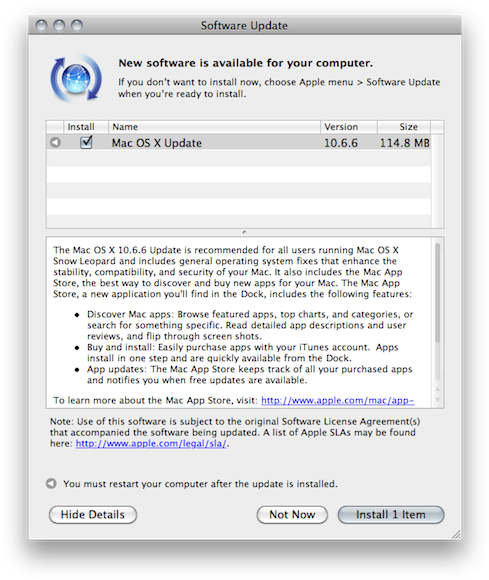The width and height of the screenshot is (489, 580).
Task: Click size value 114.8 MB
Action: (x=405, y=143)
